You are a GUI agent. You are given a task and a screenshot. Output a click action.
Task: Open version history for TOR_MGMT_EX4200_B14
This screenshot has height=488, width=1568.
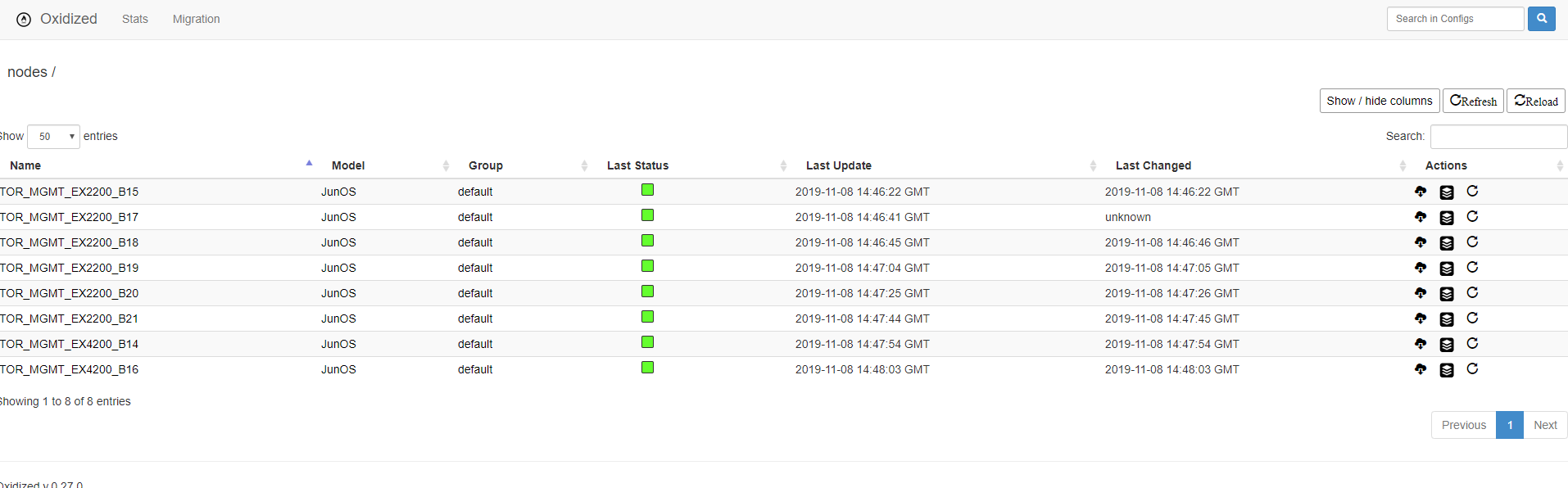point(1447,345)
